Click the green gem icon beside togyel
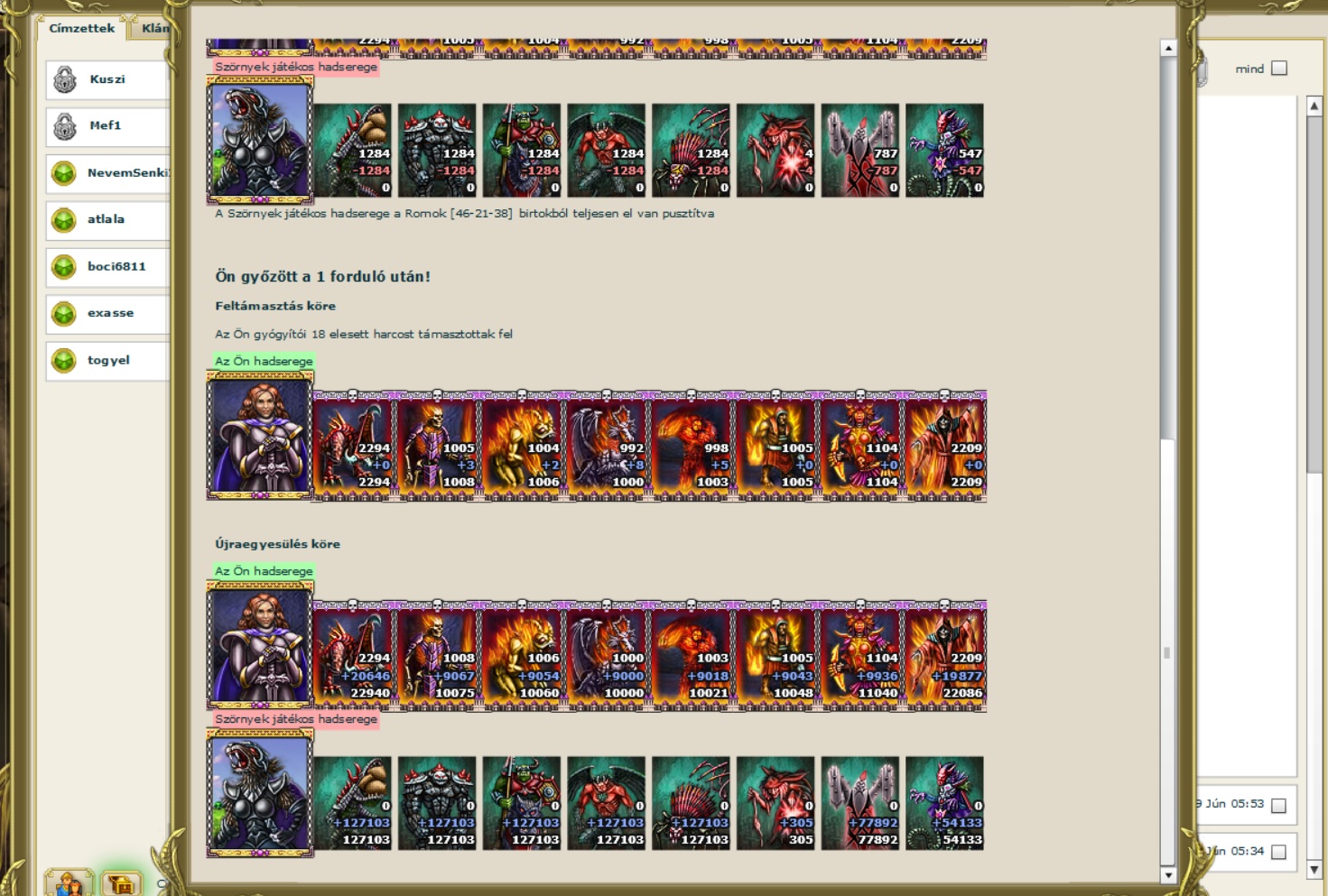The height and width of the screenshot is (896, 1328). point(64,360)
